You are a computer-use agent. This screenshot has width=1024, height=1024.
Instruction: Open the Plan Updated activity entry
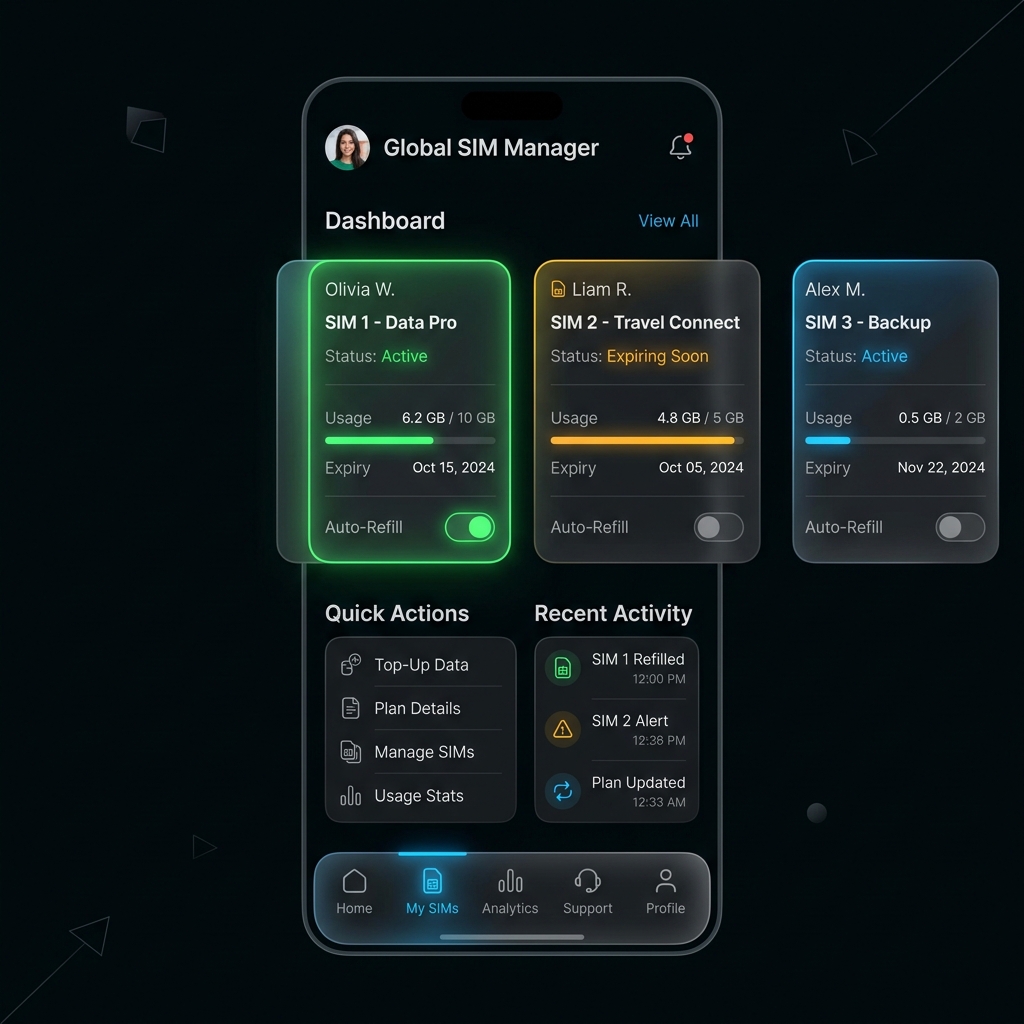616,792
